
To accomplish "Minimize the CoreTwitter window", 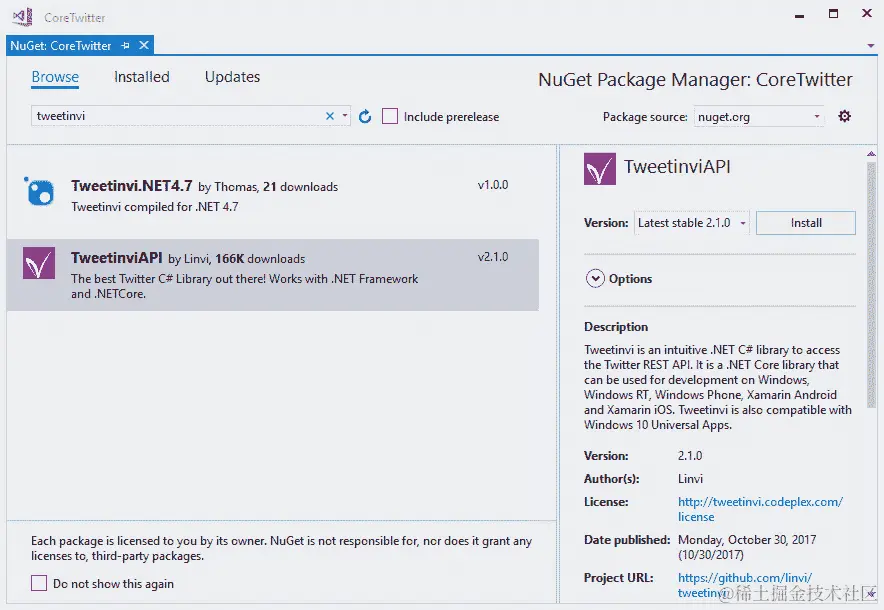I will coord(799,16).
